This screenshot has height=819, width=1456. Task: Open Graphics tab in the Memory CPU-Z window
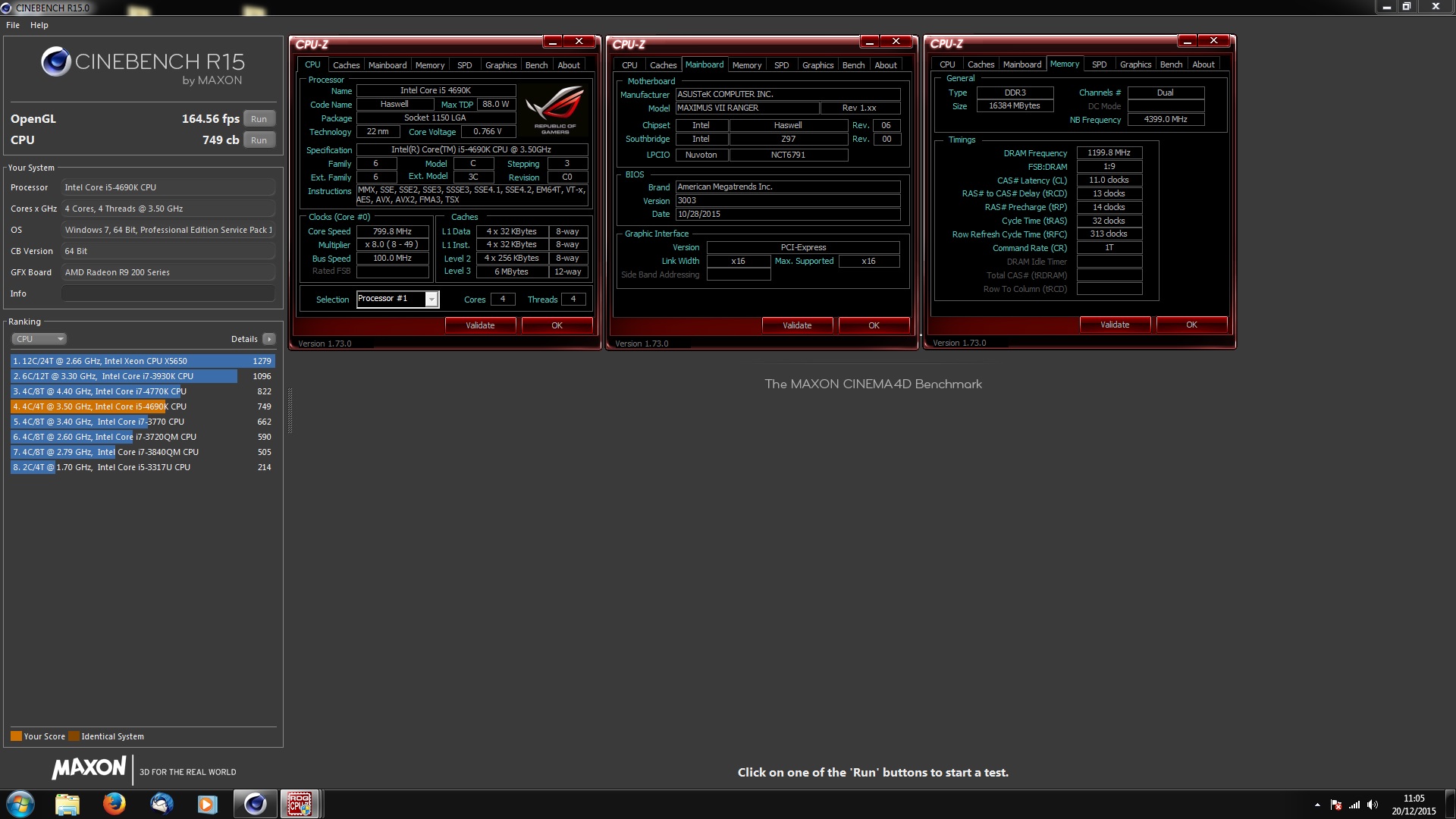tap(1135, 64)
